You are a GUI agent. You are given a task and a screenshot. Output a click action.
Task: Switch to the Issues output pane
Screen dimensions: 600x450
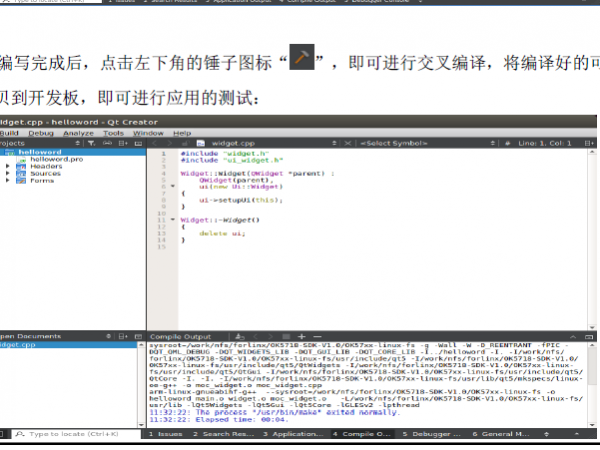point(165,435)
